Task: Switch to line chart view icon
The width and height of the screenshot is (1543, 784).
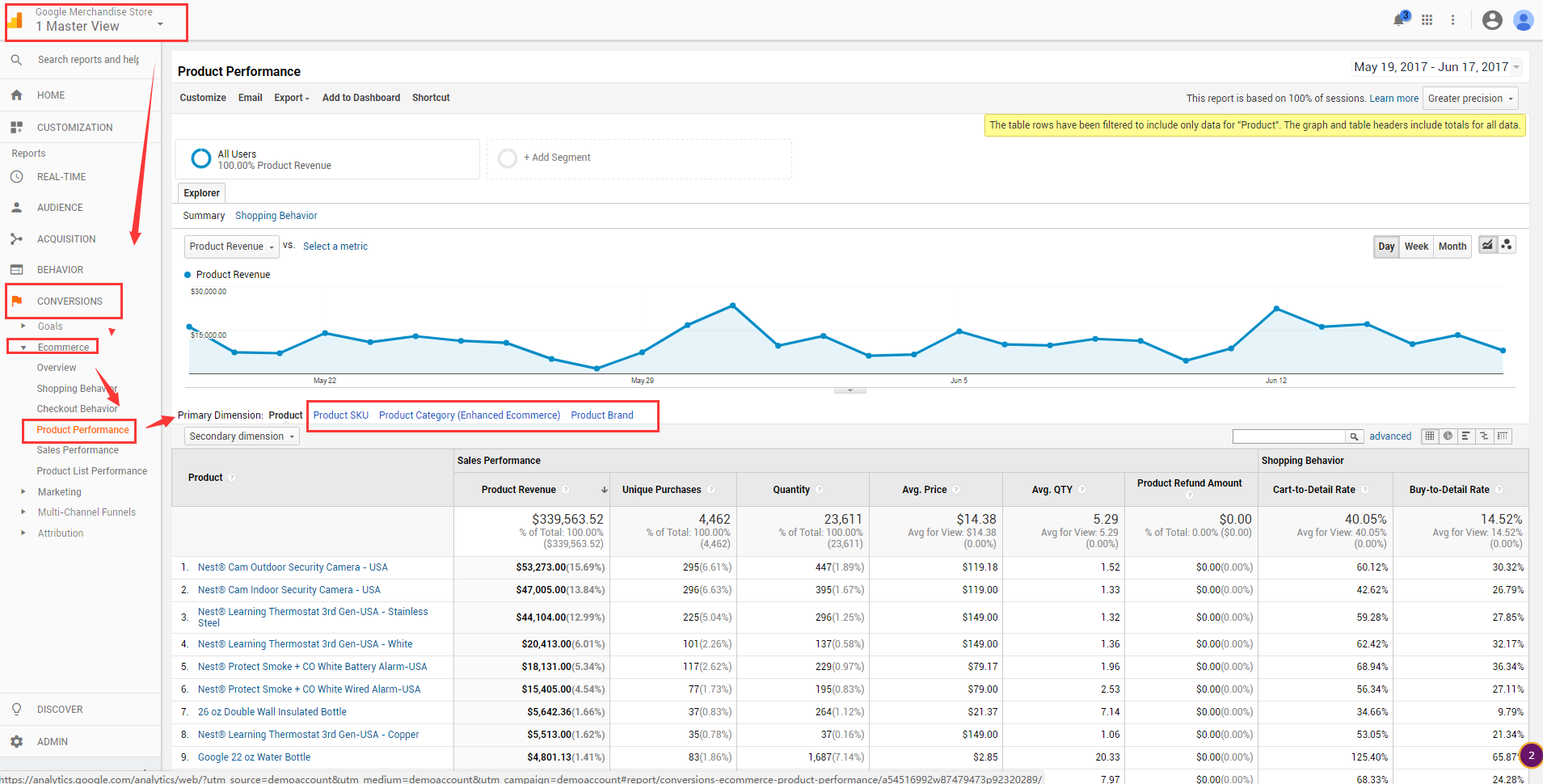Action: point(1487,245)
